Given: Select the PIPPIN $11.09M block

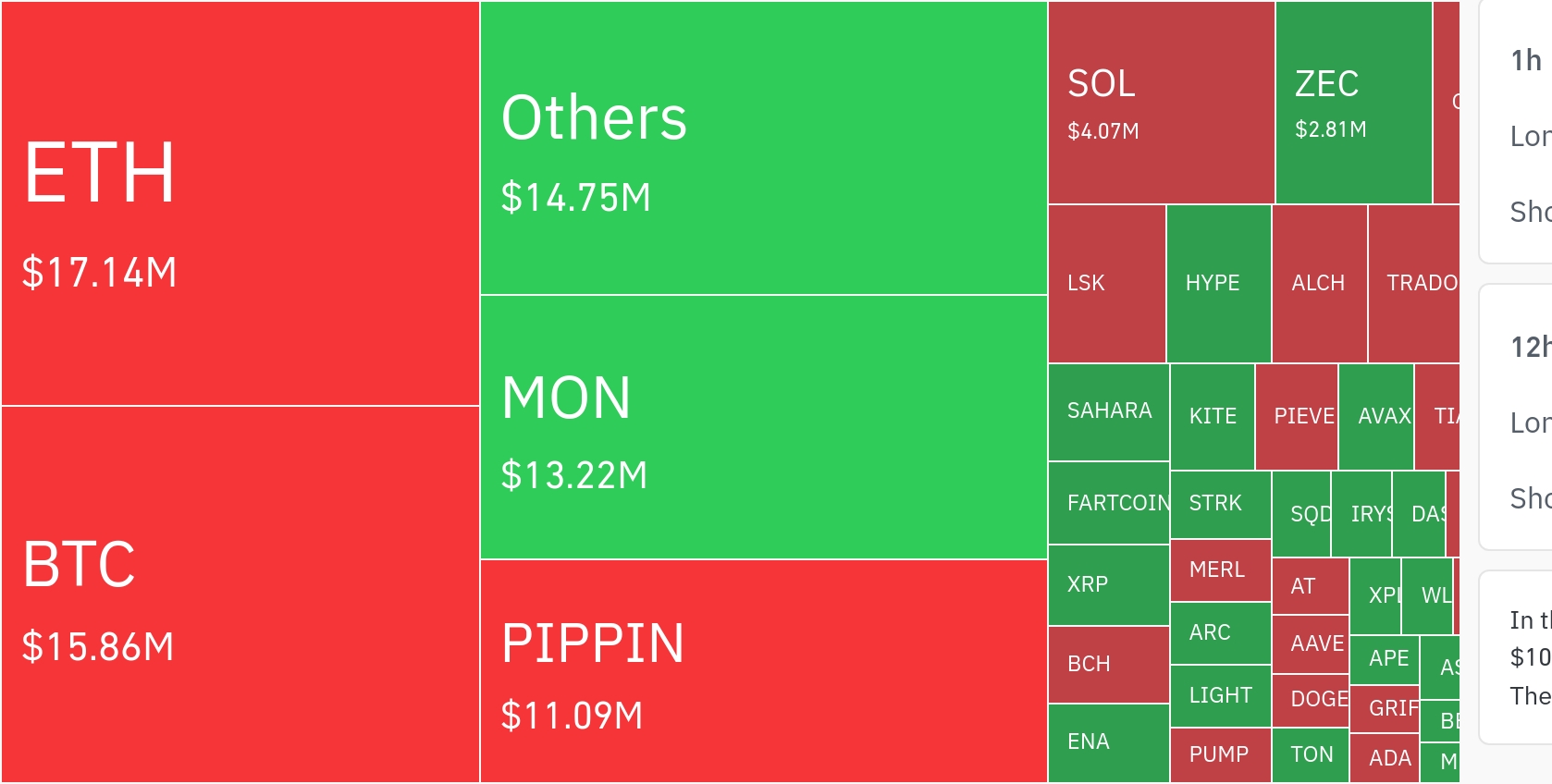Looking at the screenshot, I should point(763,671).
